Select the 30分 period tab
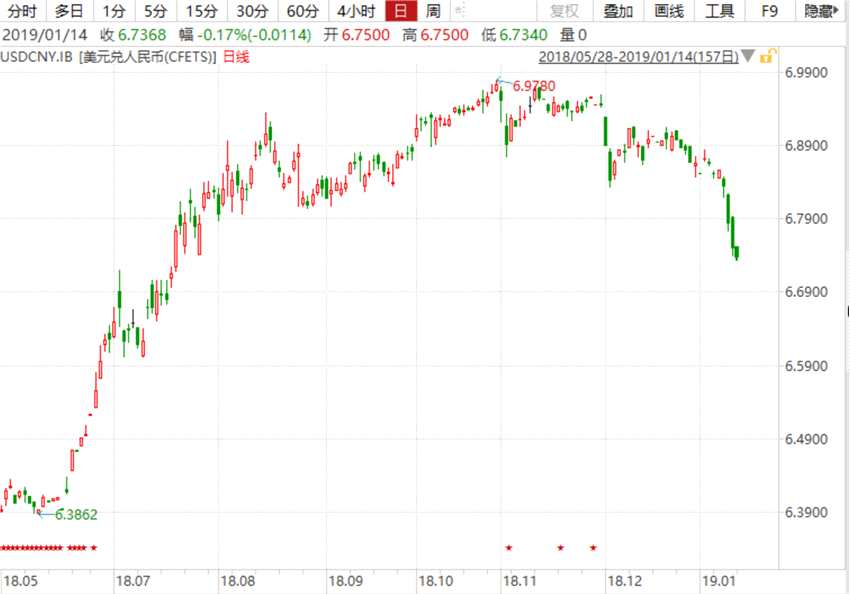Image resolution: width=850 pixels, height=594 pixels. [252, 11]
